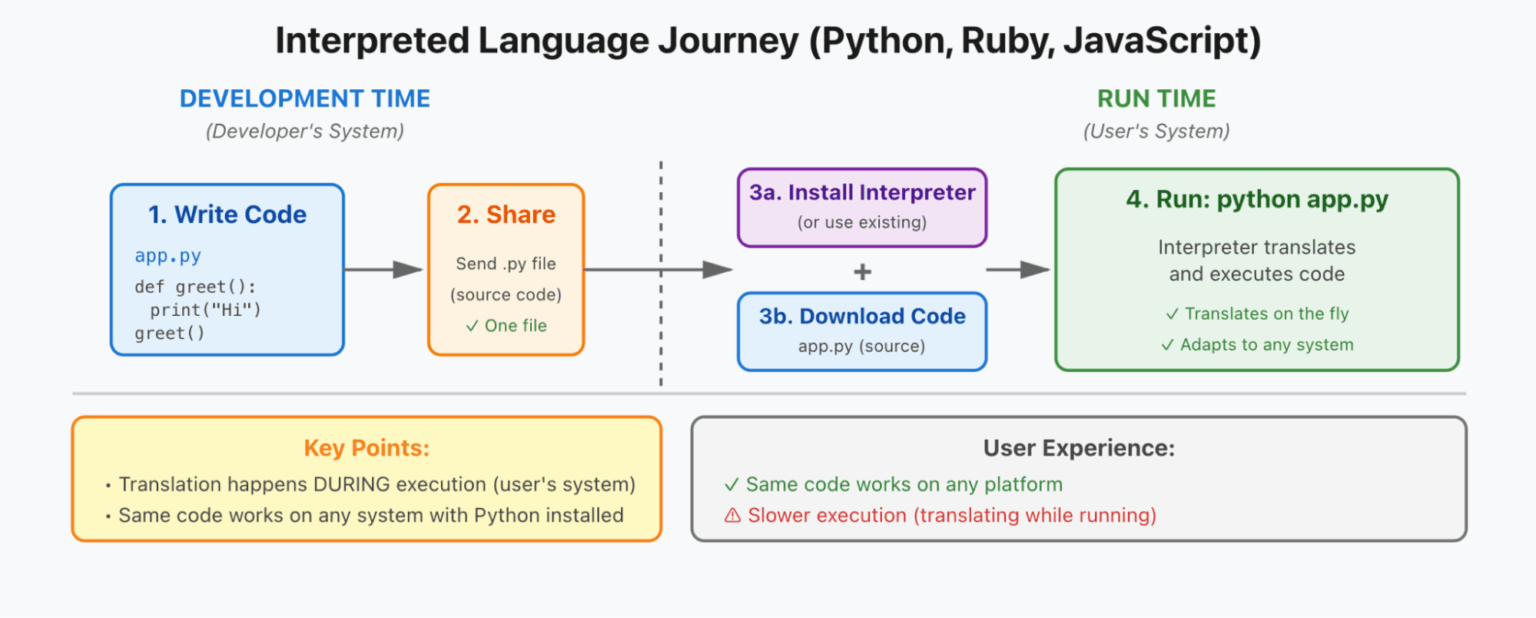Image resolution: width=1536 pixels, height=618 pixels.
Task: Click the checkmark beside Translates on the fly
Action: tap(1171, 314)
